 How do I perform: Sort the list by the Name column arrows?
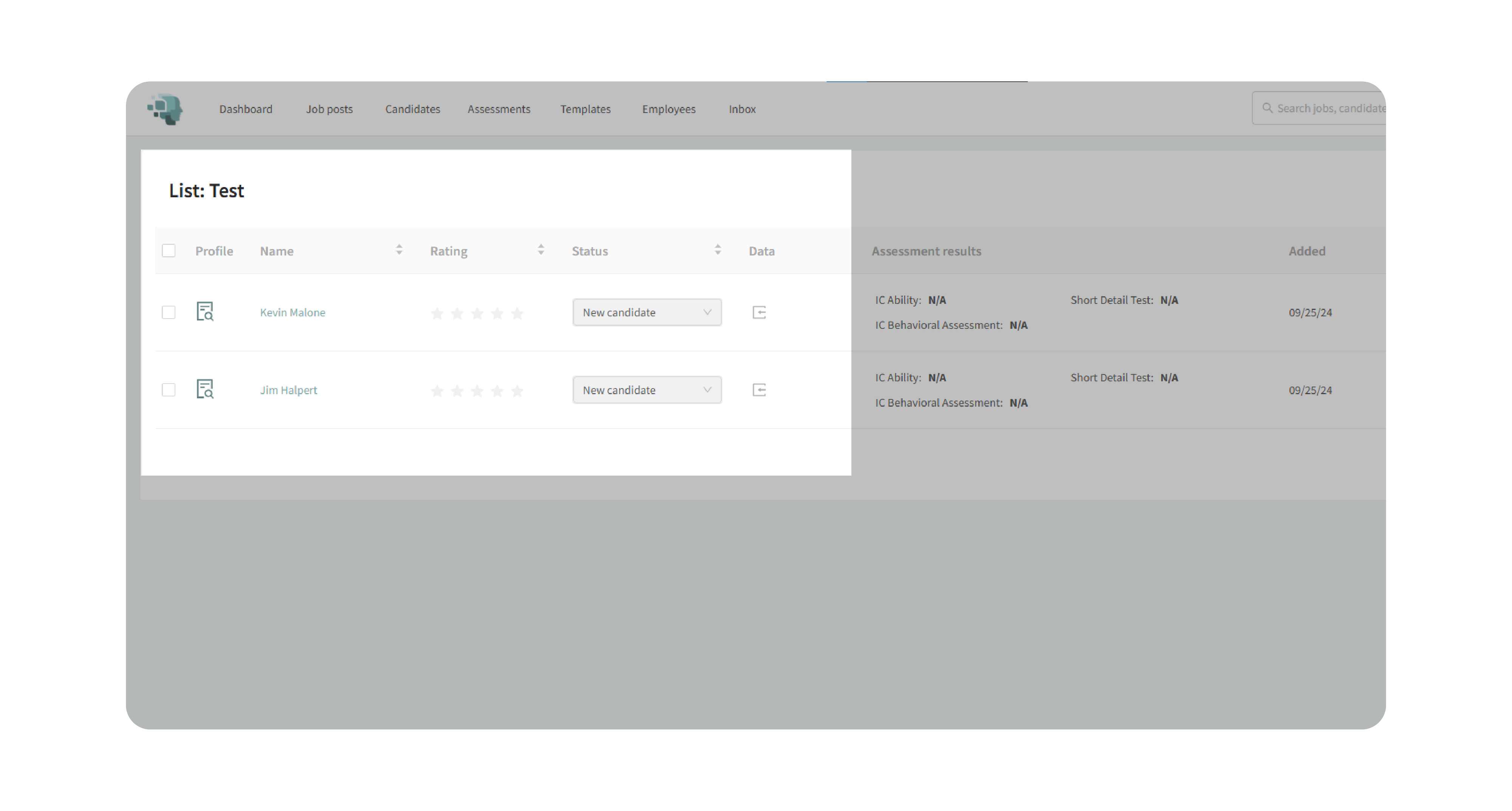pos(399,250)
